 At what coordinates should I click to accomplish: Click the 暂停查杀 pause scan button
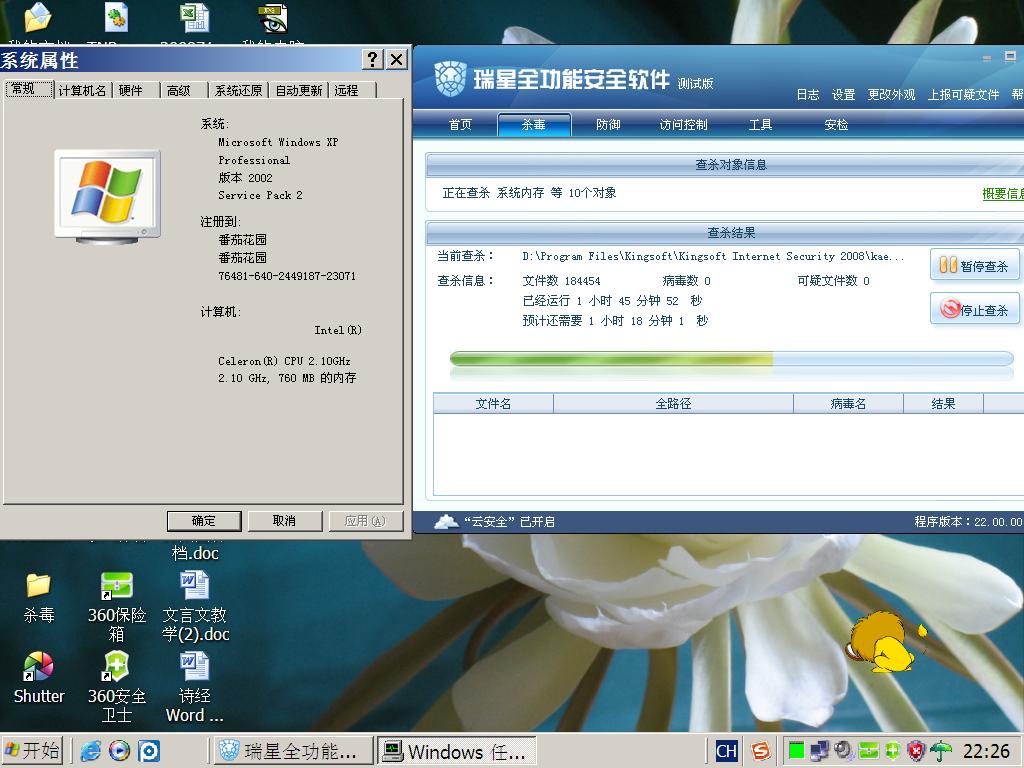pyautogui.click(x=974, y=265)
